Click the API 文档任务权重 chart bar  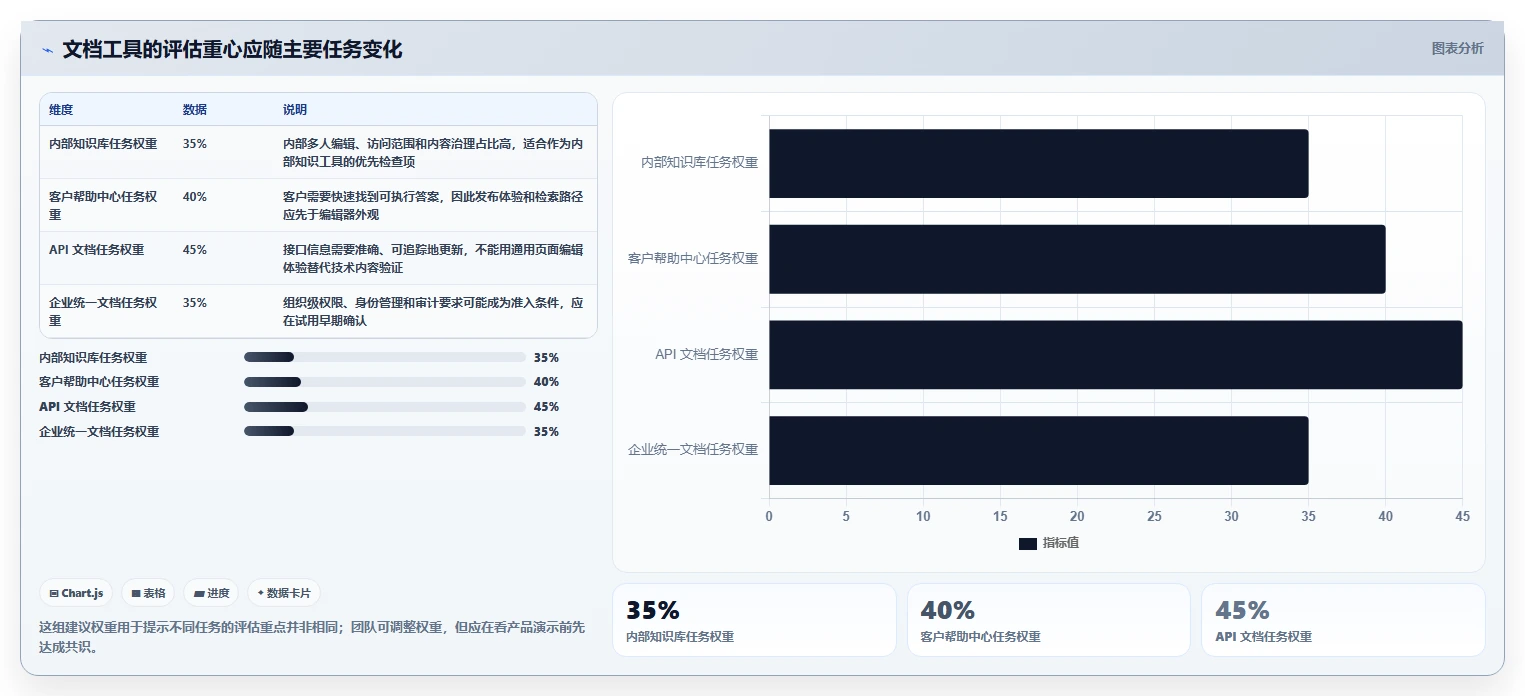pyautogui.click(x=1115, y=355)
